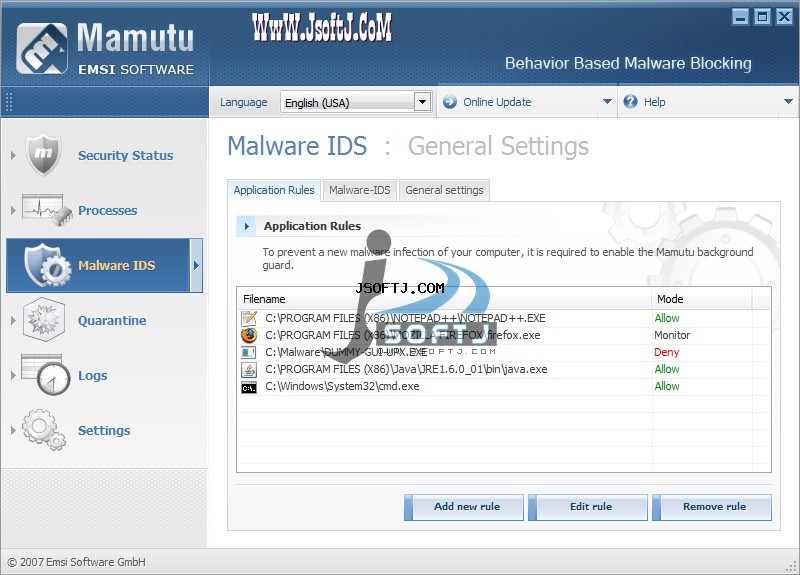Click the Mamutu logo icon
Viewport: 800px width, 575px height.
pyautogui.click(x=41, y=48)
